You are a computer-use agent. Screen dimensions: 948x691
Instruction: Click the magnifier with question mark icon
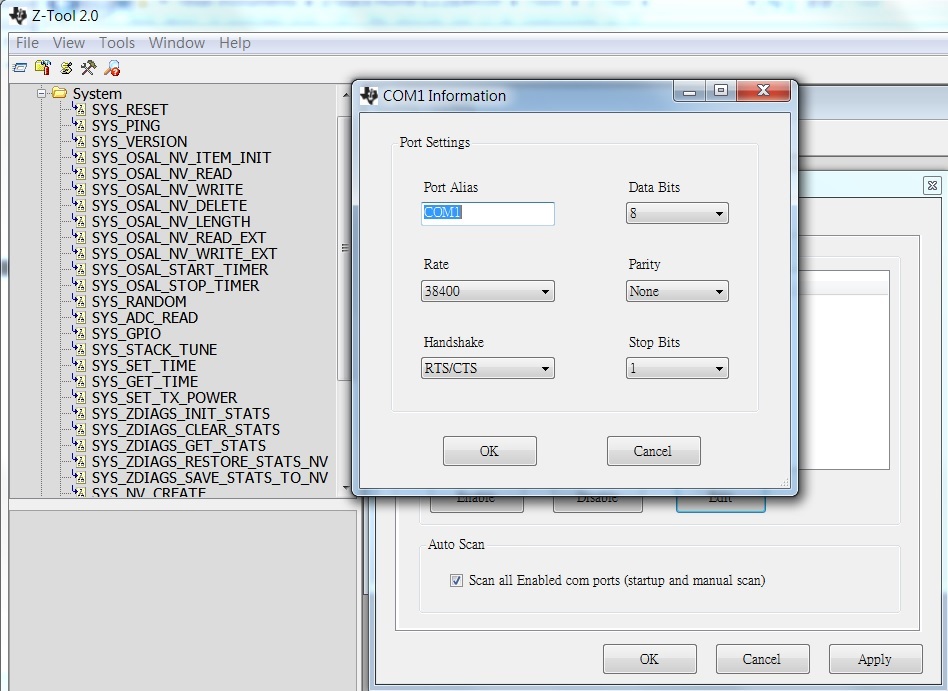[x=112, y=68]
